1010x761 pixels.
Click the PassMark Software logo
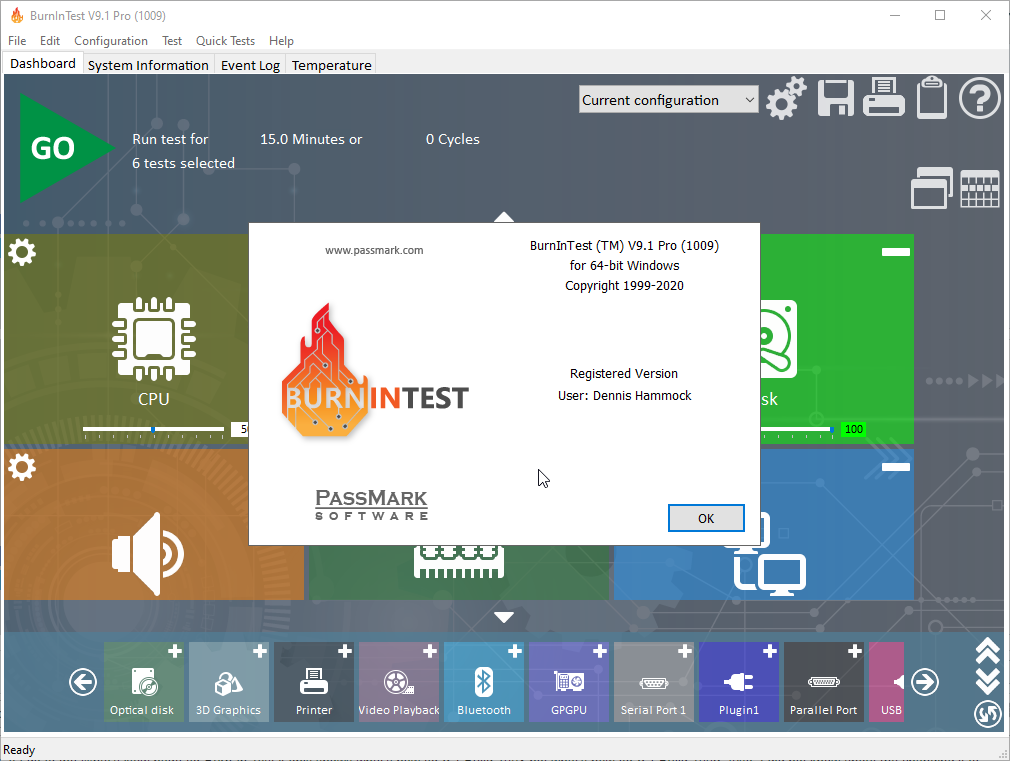coord(372,505)
